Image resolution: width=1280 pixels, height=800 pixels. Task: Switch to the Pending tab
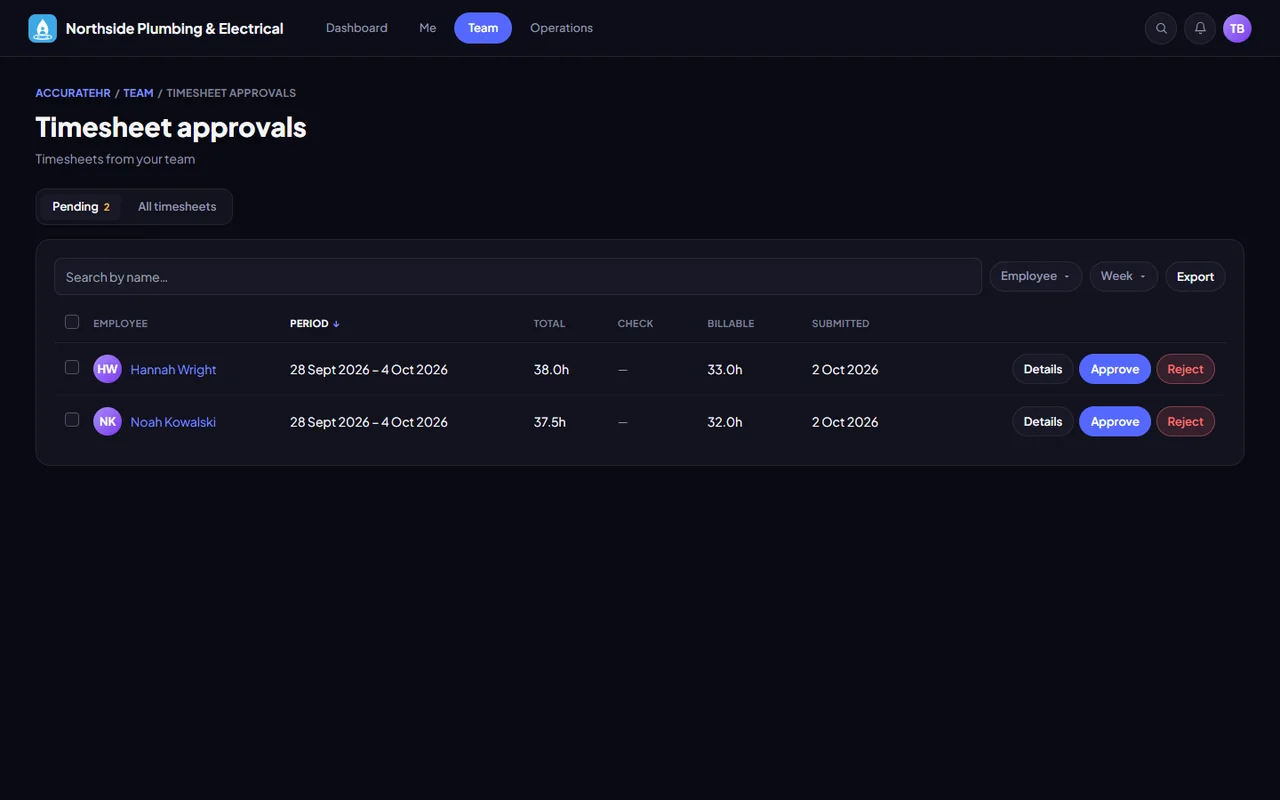point(81,207)
